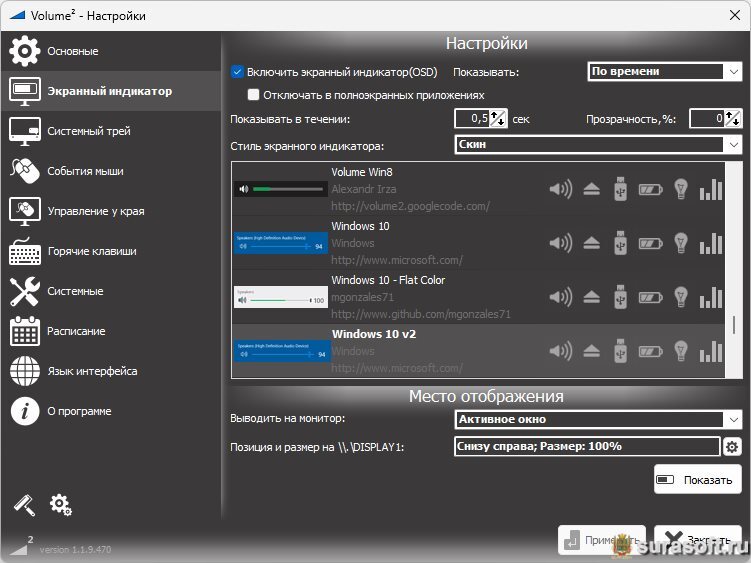Open the 'Горячие клавиши' section
751x563 pixels.
[x=91, y=251]
